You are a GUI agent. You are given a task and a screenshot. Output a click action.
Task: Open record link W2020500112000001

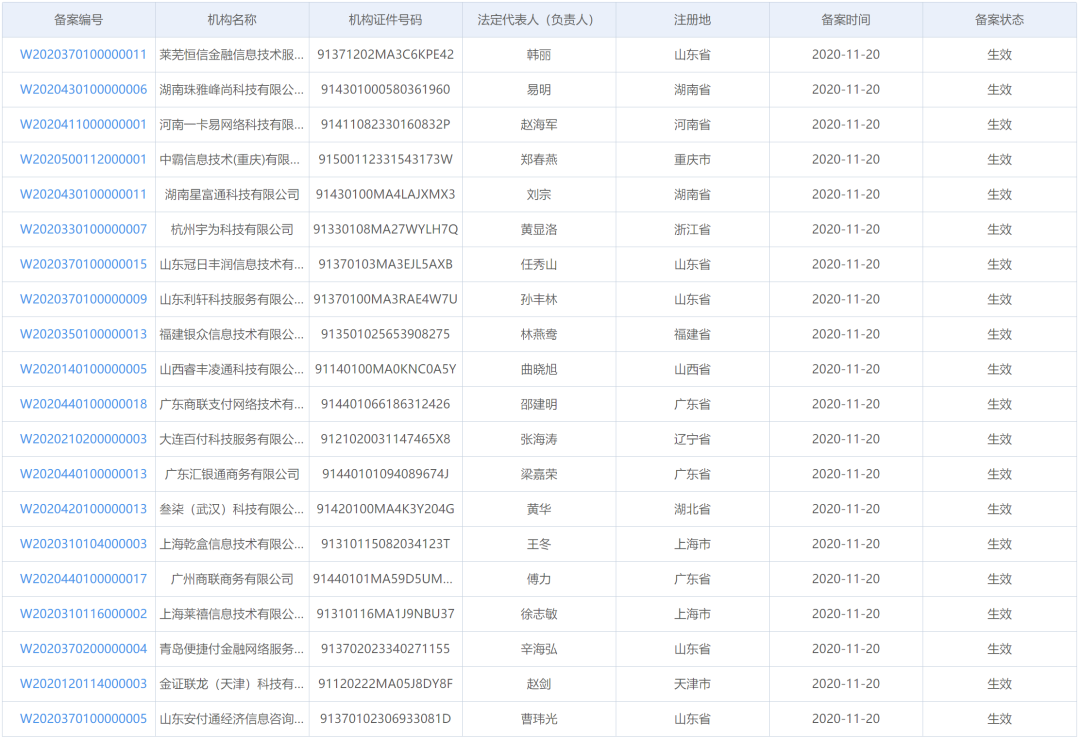tap(83, 159)
